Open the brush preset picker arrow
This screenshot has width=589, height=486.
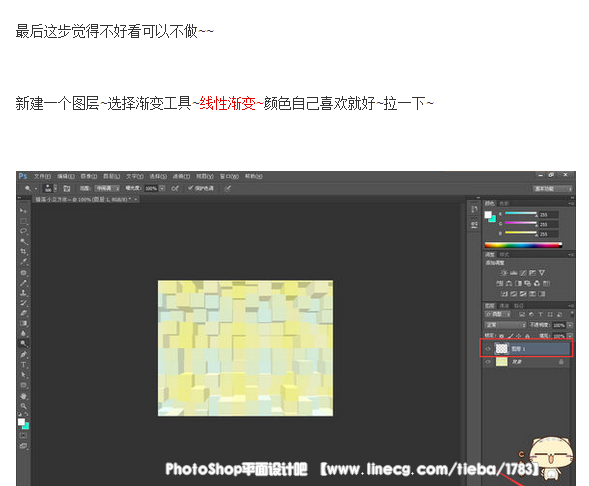[55, 188]
